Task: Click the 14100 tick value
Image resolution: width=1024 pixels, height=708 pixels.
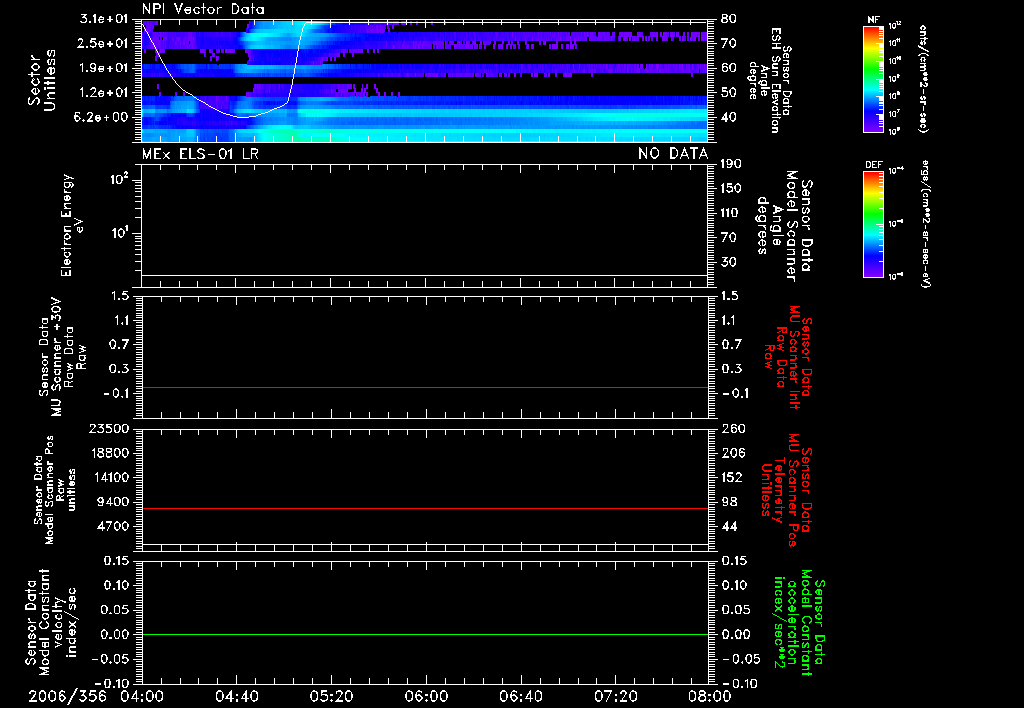Action: click(109, 477)
